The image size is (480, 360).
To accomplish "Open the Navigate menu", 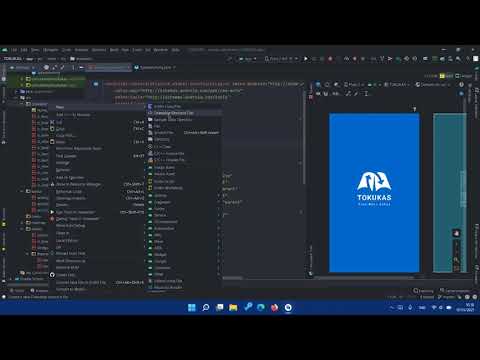I will [51, 50].
